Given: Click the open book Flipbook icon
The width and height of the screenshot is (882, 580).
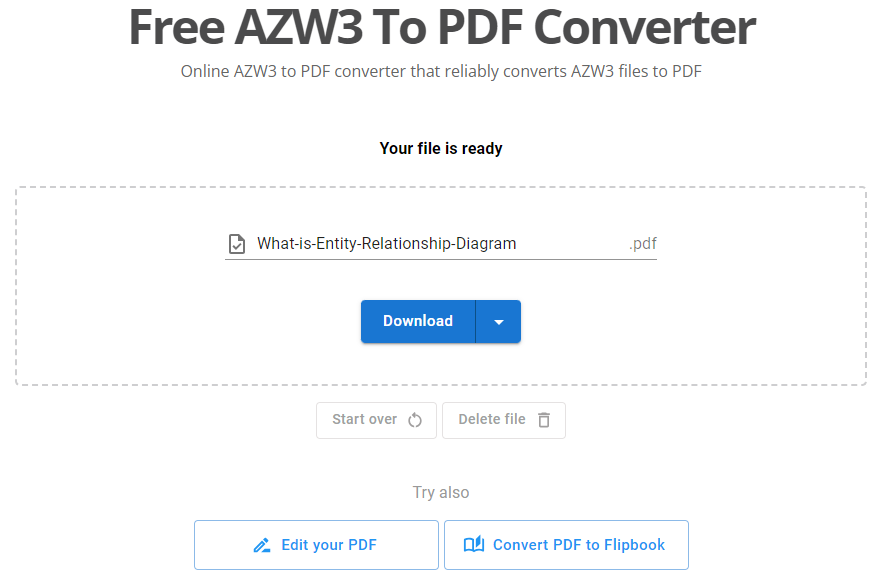Looking at the screenshot, I should click(474, 545).
